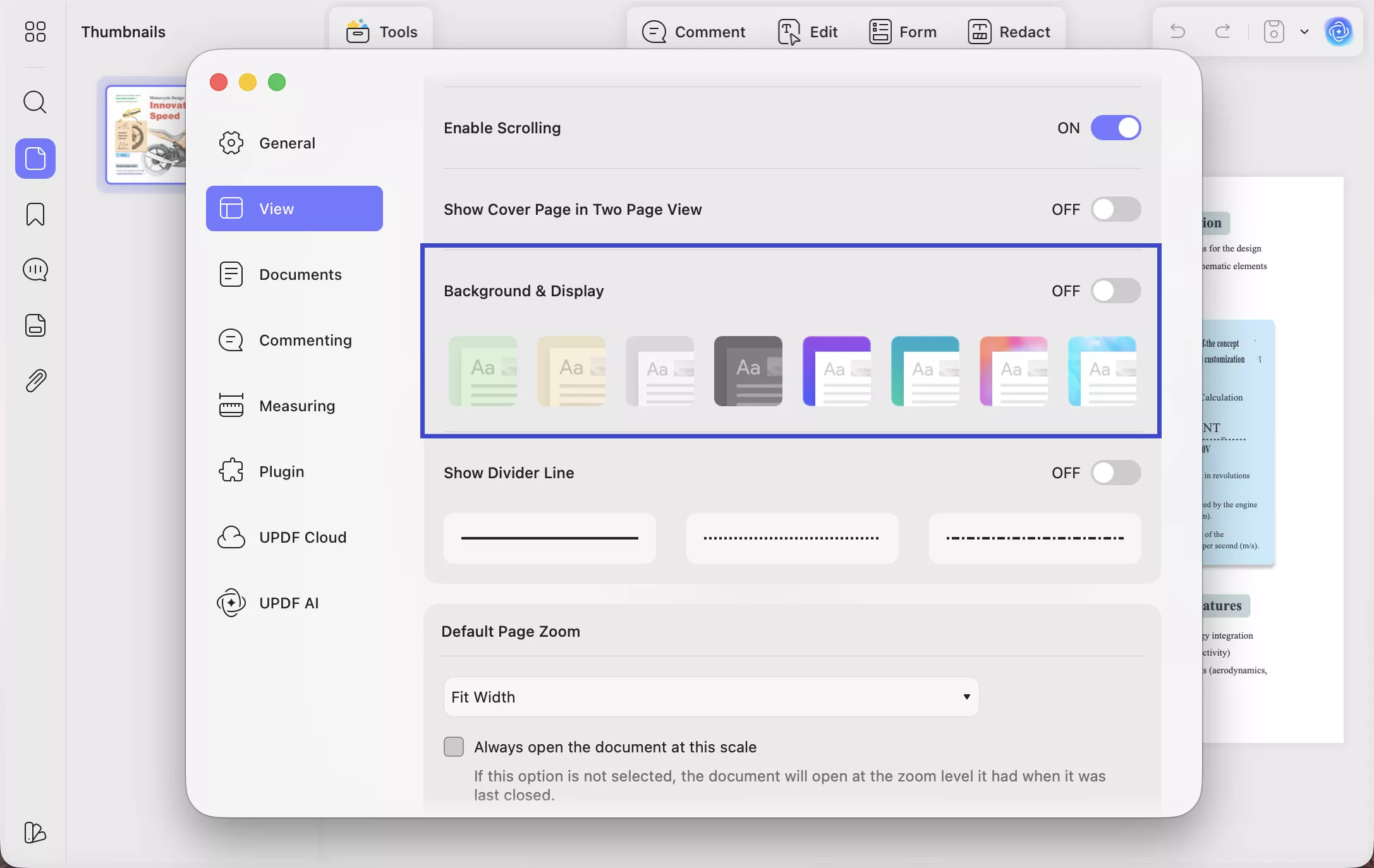The height and width of the screenshot is (868, 1374).
Task: Toggle Show Divider Line switch
Action: click(x=1116, y=473)
